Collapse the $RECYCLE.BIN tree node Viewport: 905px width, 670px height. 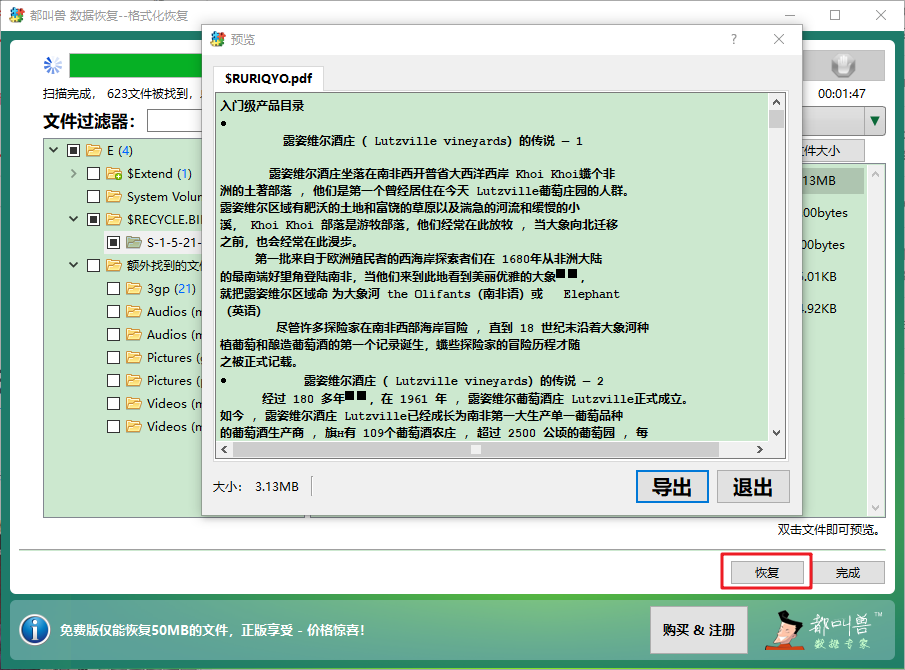[73, 219]
